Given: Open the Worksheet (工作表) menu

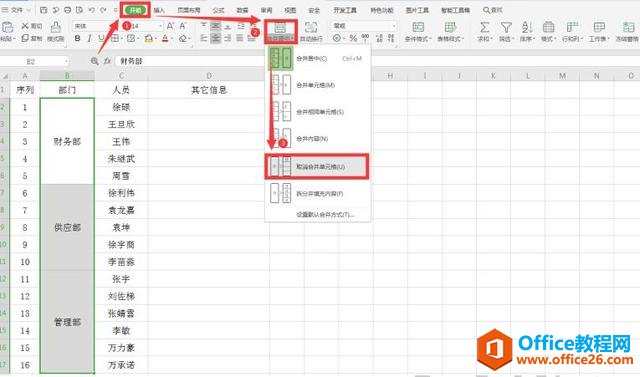Looking at the screenshot, I should [599, 31].
